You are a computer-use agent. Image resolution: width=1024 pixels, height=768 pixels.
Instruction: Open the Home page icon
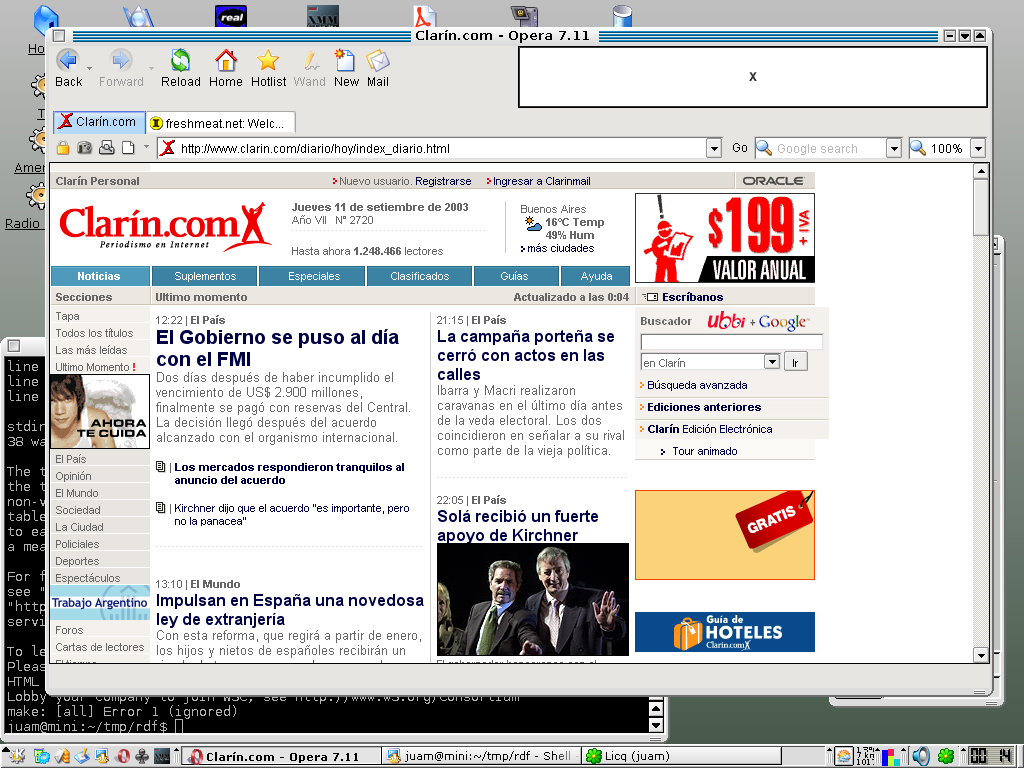click(225, 60)
